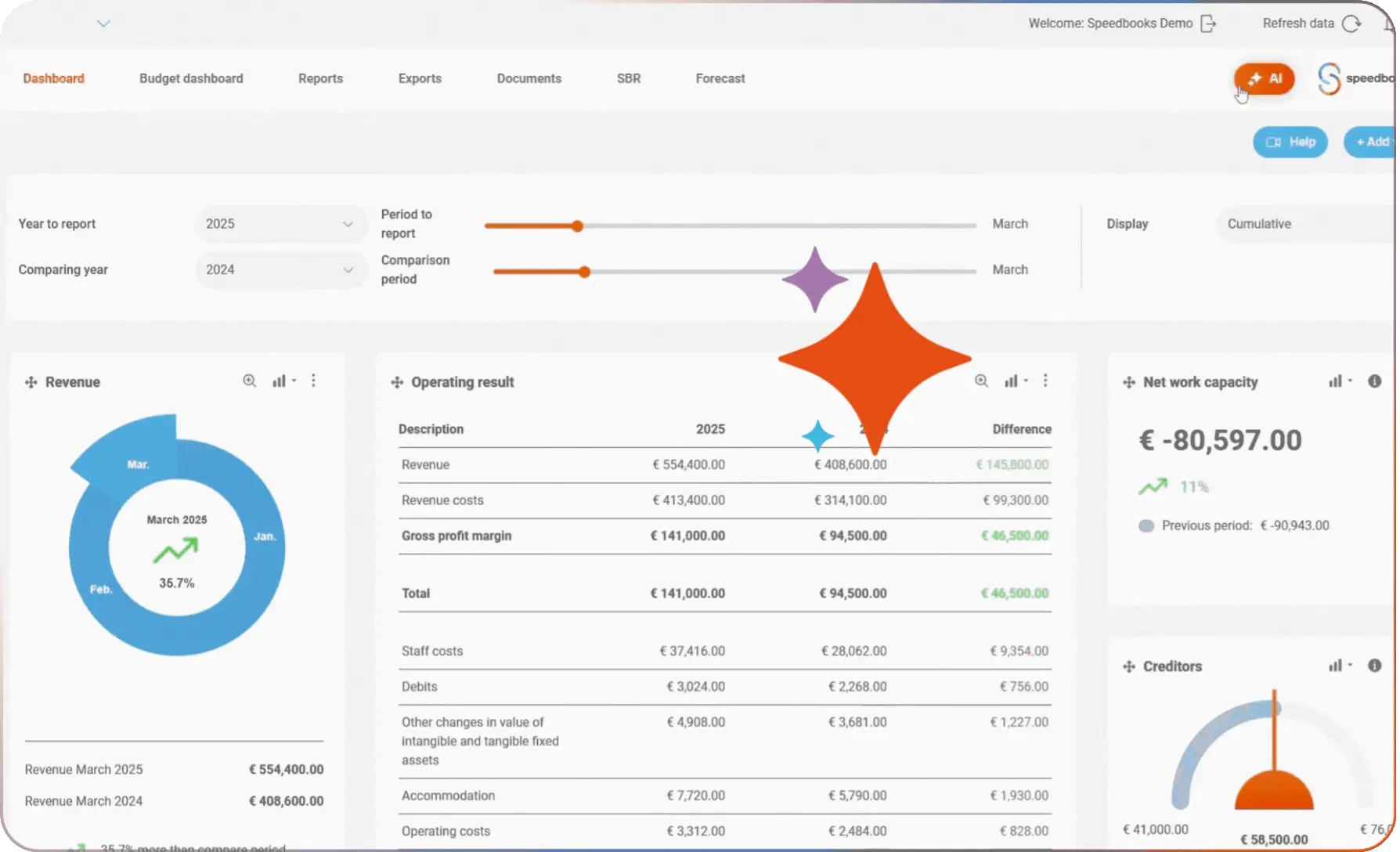Click Revenue row difference € 145,800.00
The width and height of the screenshot is (1400, 852).
[x=1012, y=464]
